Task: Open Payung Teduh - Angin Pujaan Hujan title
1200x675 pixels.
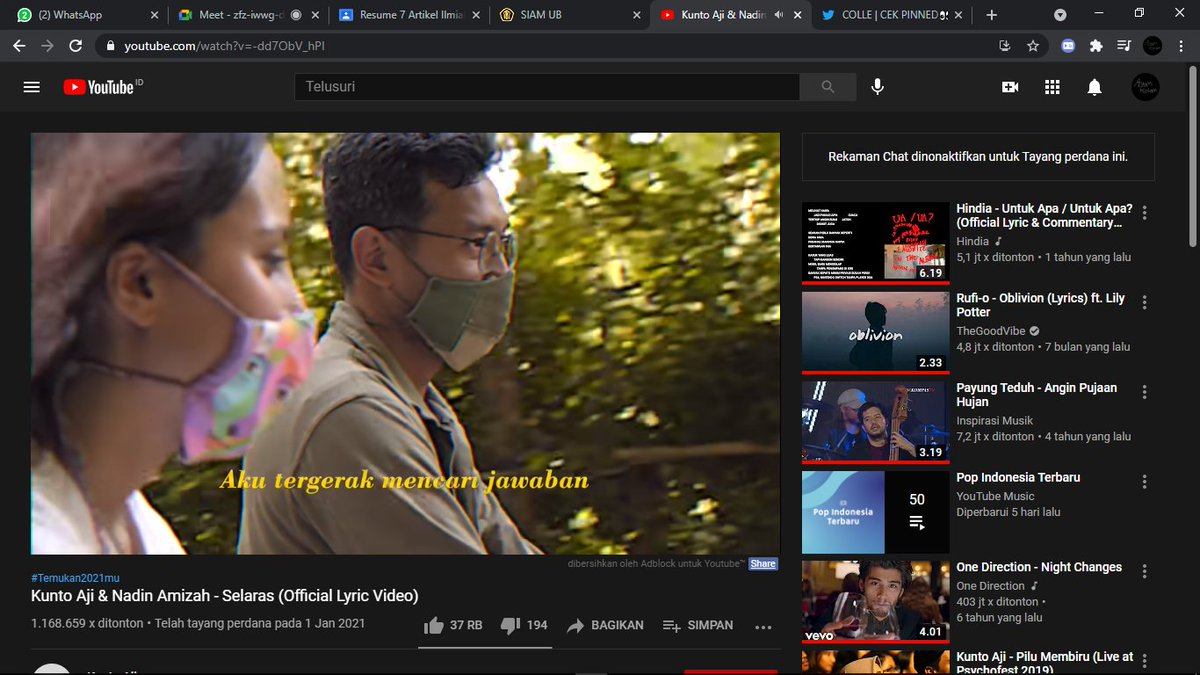Action: 1037,395
